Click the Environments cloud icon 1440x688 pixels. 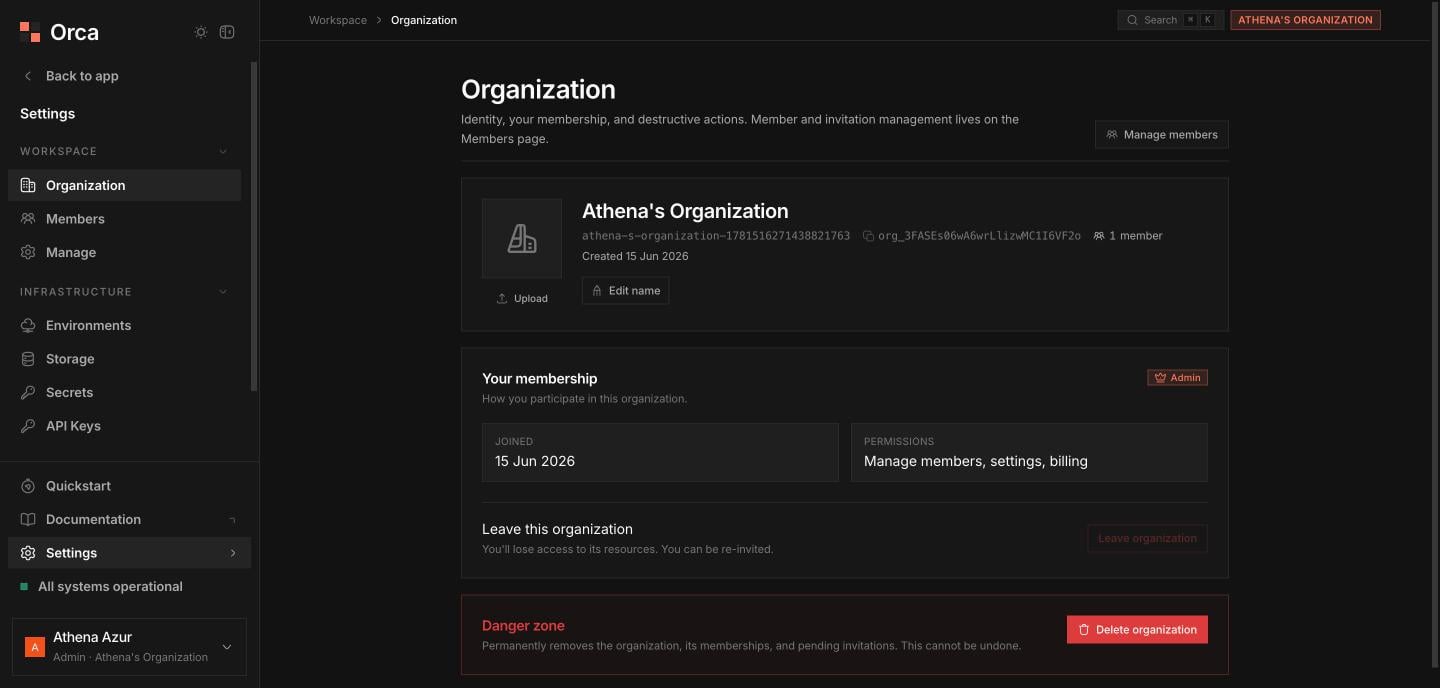(x=28, y=325)
